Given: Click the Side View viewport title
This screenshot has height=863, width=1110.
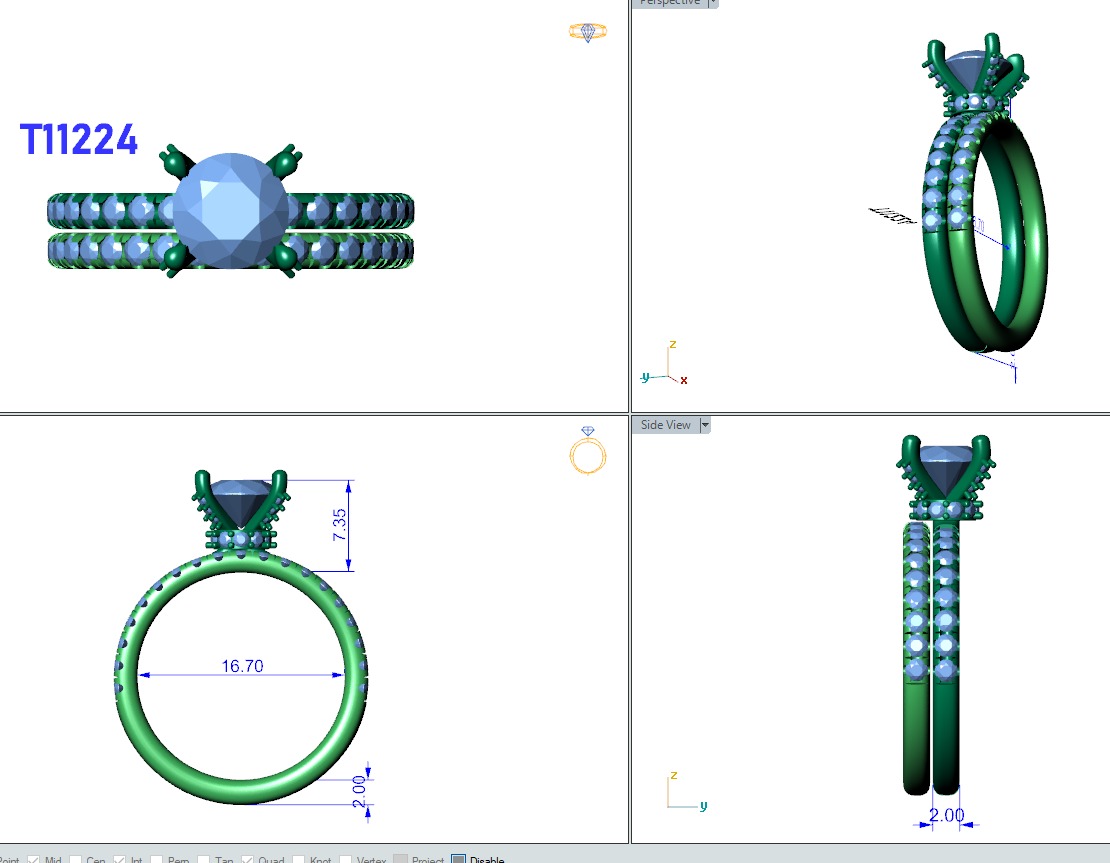Looking at the screenshot, I should (665, 425).
